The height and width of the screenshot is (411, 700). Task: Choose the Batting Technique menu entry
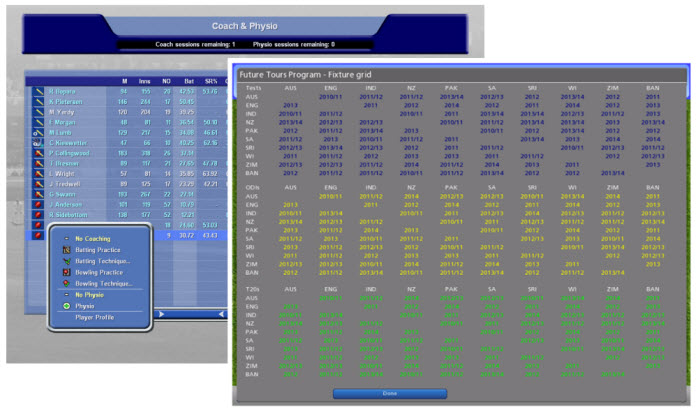click(x=104, y=260)
